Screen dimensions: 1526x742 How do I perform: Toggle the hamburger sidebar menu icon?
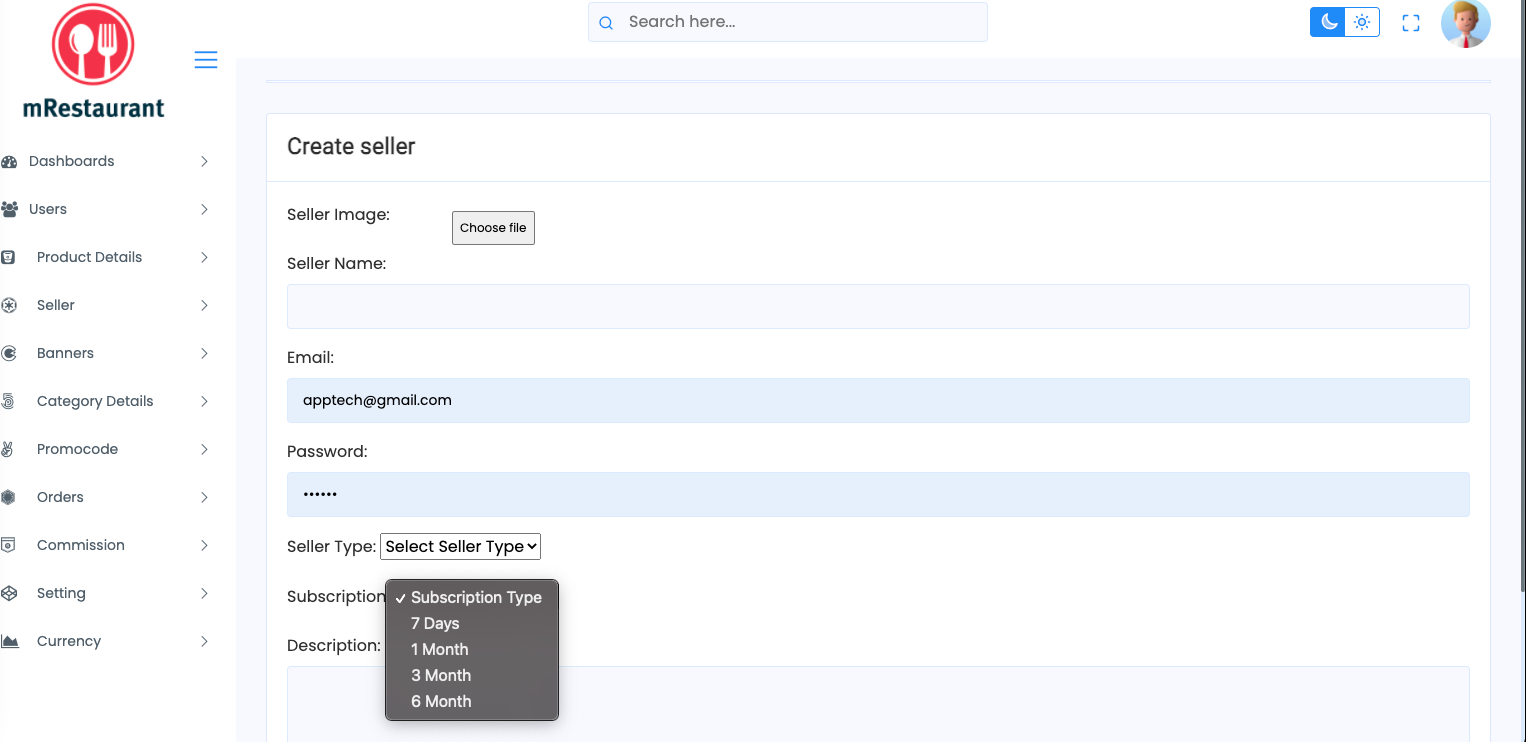coord(206,60)
